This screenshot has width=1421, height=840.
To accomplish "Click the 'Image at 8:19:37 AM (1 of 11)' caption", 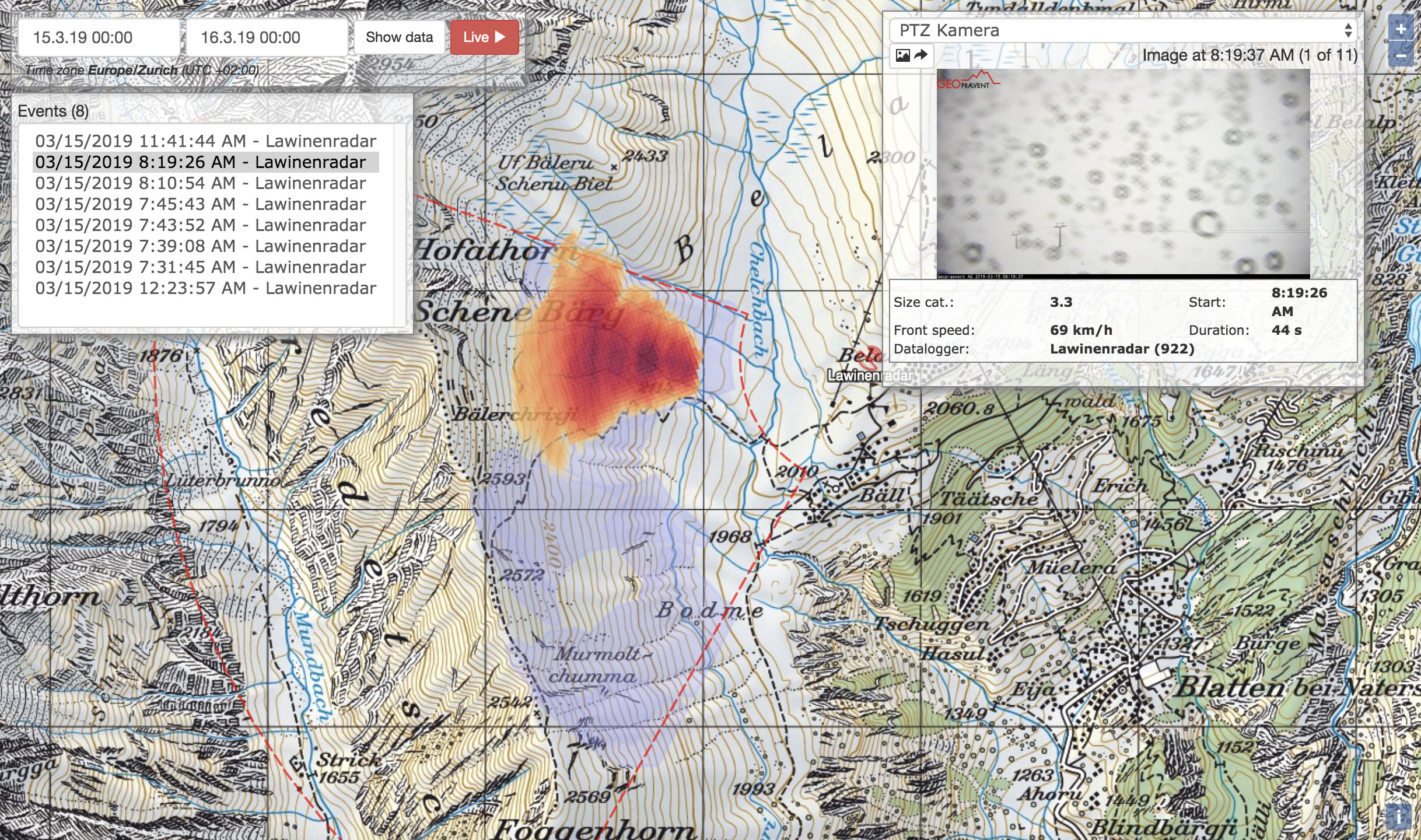I will click(x=1249, y=55).
